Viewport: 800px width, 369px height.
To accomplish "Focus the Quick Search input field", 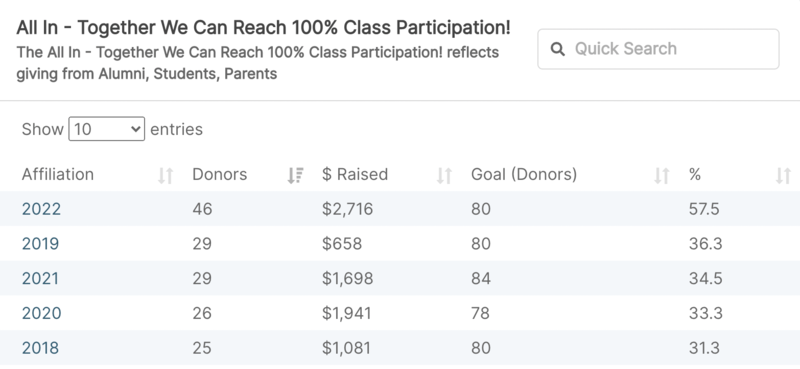I will pyautogui.click(x=658, y=49).
